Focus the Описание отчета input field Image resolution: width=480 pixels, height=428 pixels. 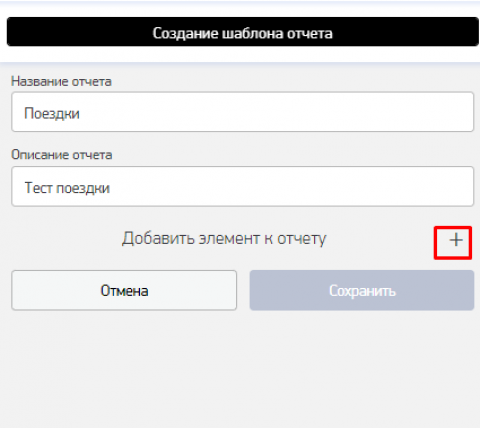pyautogui.click(x=242, y=186)
